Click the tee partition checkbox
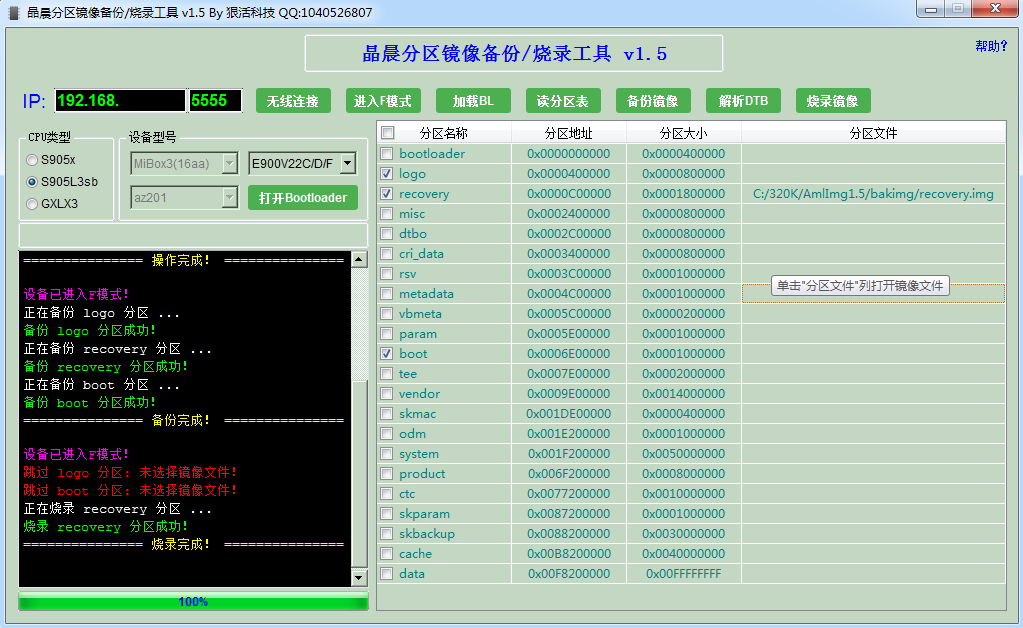This screenshot has height=628, width=1023. click(x=387, y=374)
